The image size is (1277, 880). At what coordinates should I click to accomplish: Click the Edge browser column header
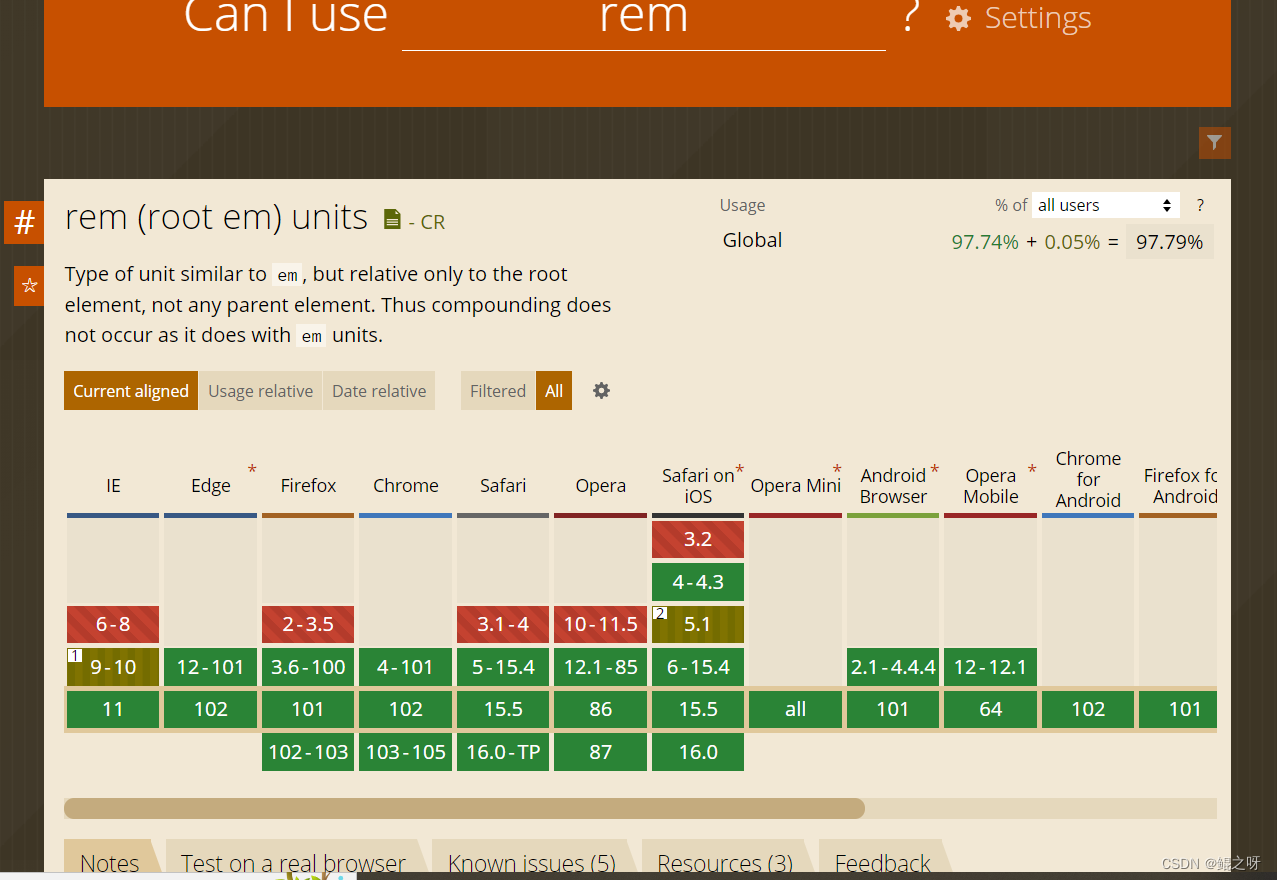click(211, 486)
